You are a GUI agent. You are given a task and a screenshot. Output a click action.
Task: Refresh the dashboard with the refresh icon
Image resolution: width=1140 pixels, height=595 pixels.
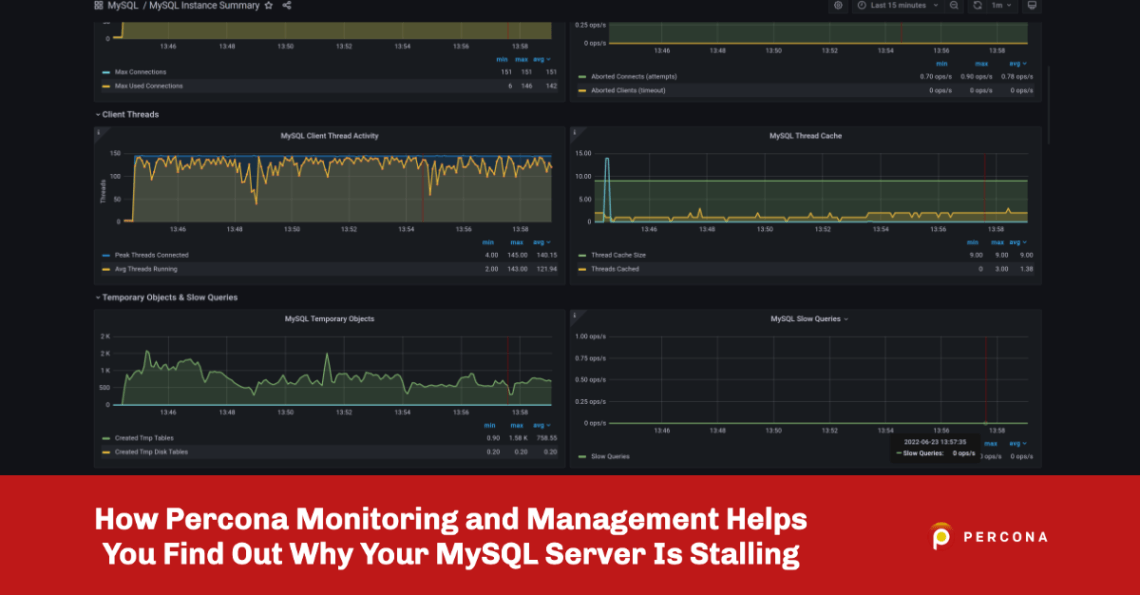pos(977,6)
